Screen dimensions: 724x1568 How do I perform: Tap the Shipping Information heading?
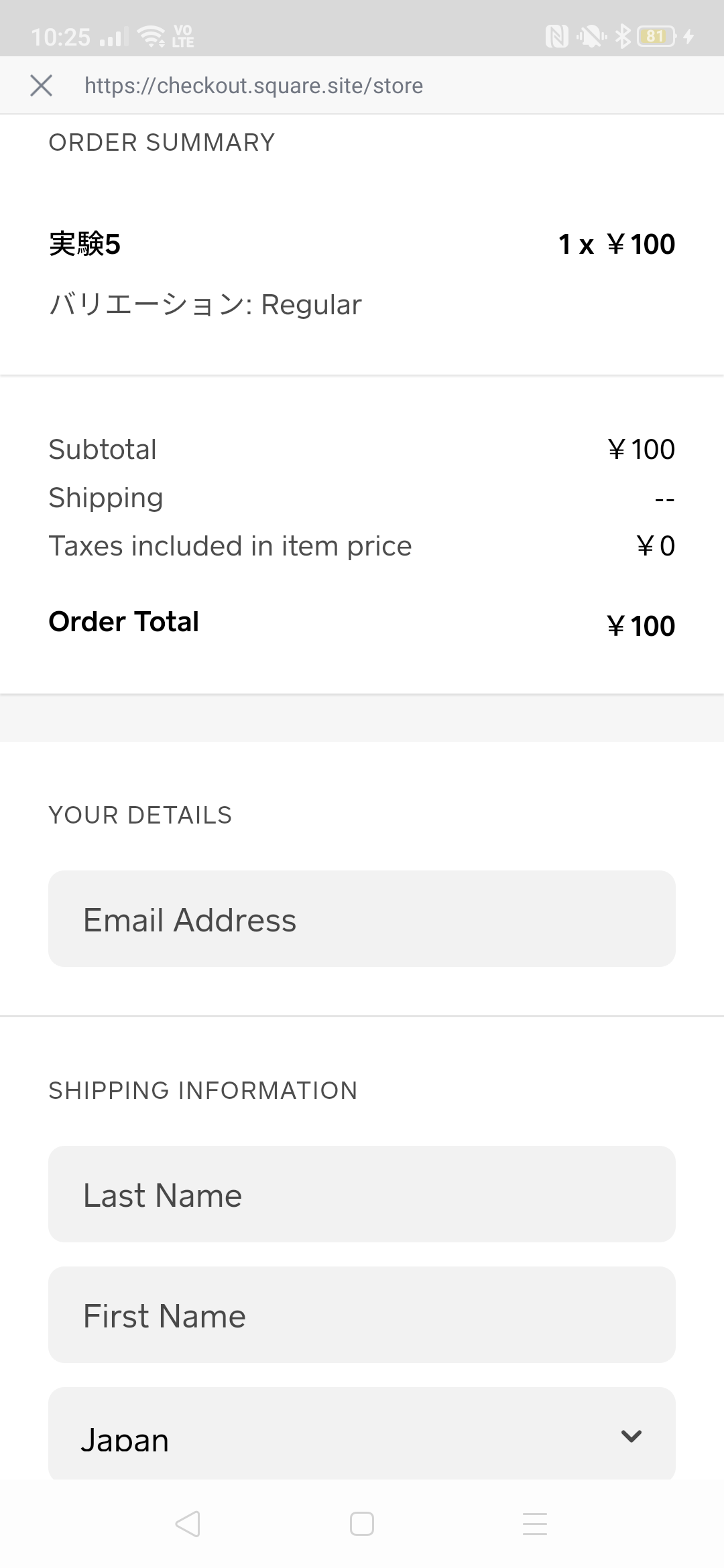click(203, 1090)
